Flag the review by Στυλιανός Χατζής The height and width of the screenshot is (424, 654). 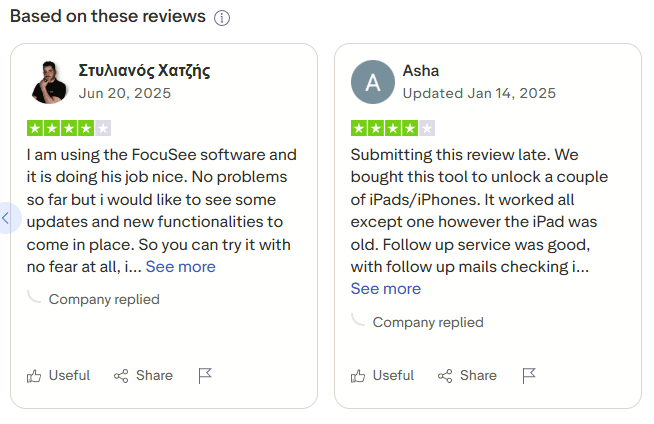(205, 376)
